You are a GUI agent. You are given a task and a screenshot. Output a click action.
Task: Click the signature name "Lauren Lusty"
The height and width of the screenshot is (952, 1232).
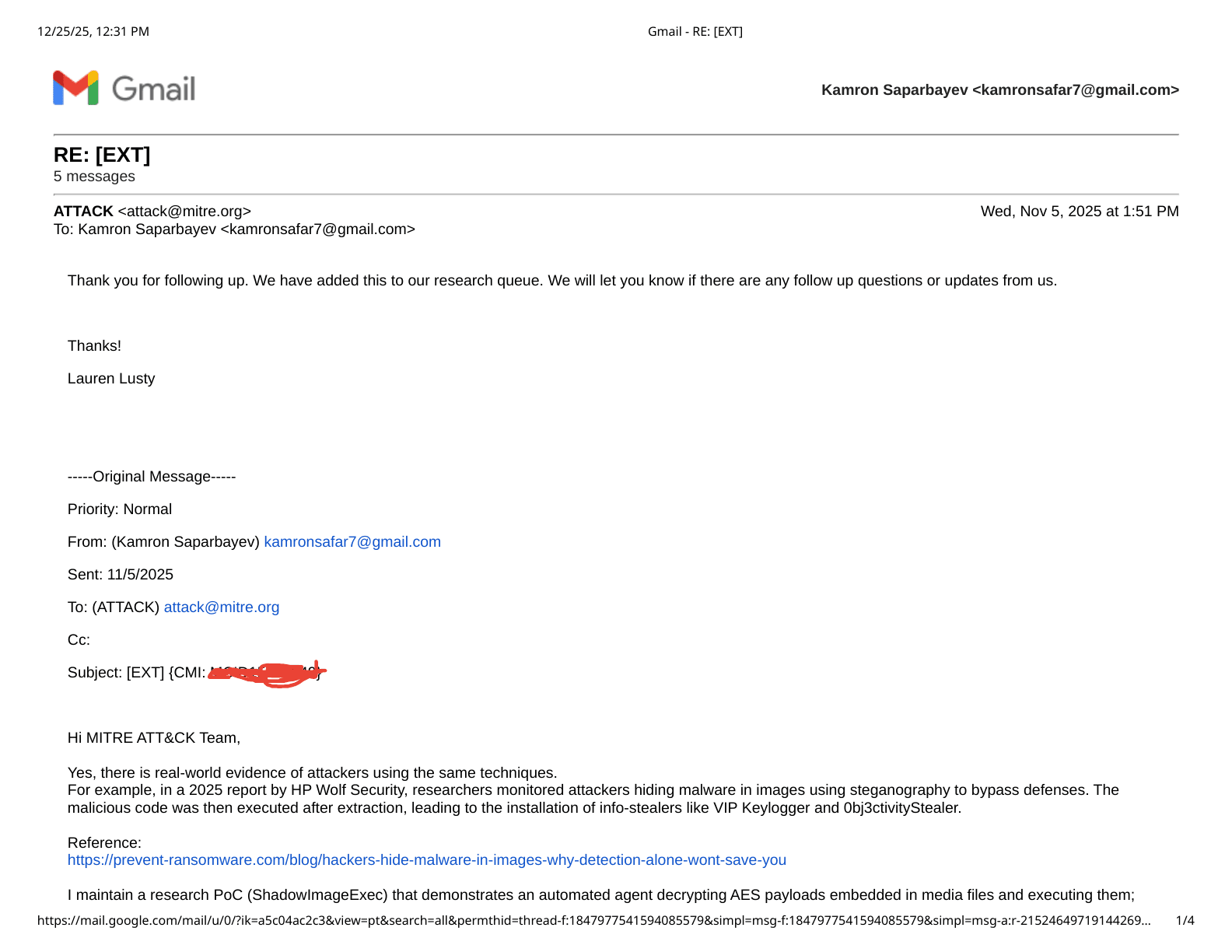[x=111, y=379]
